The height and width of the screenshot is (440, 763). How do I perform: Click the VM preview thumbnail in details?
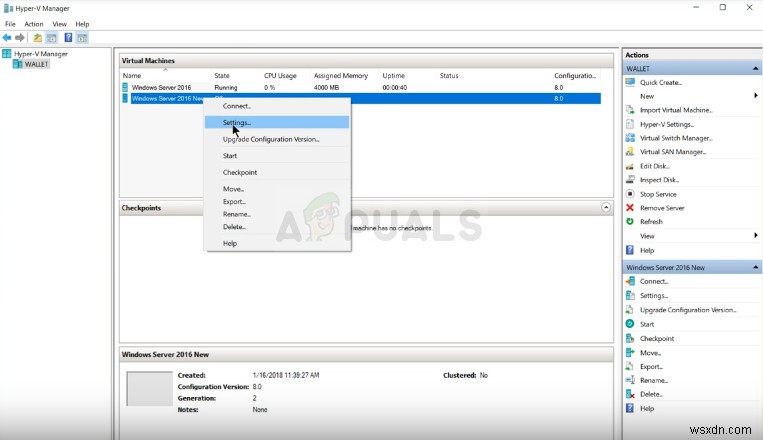pos(149,388)
